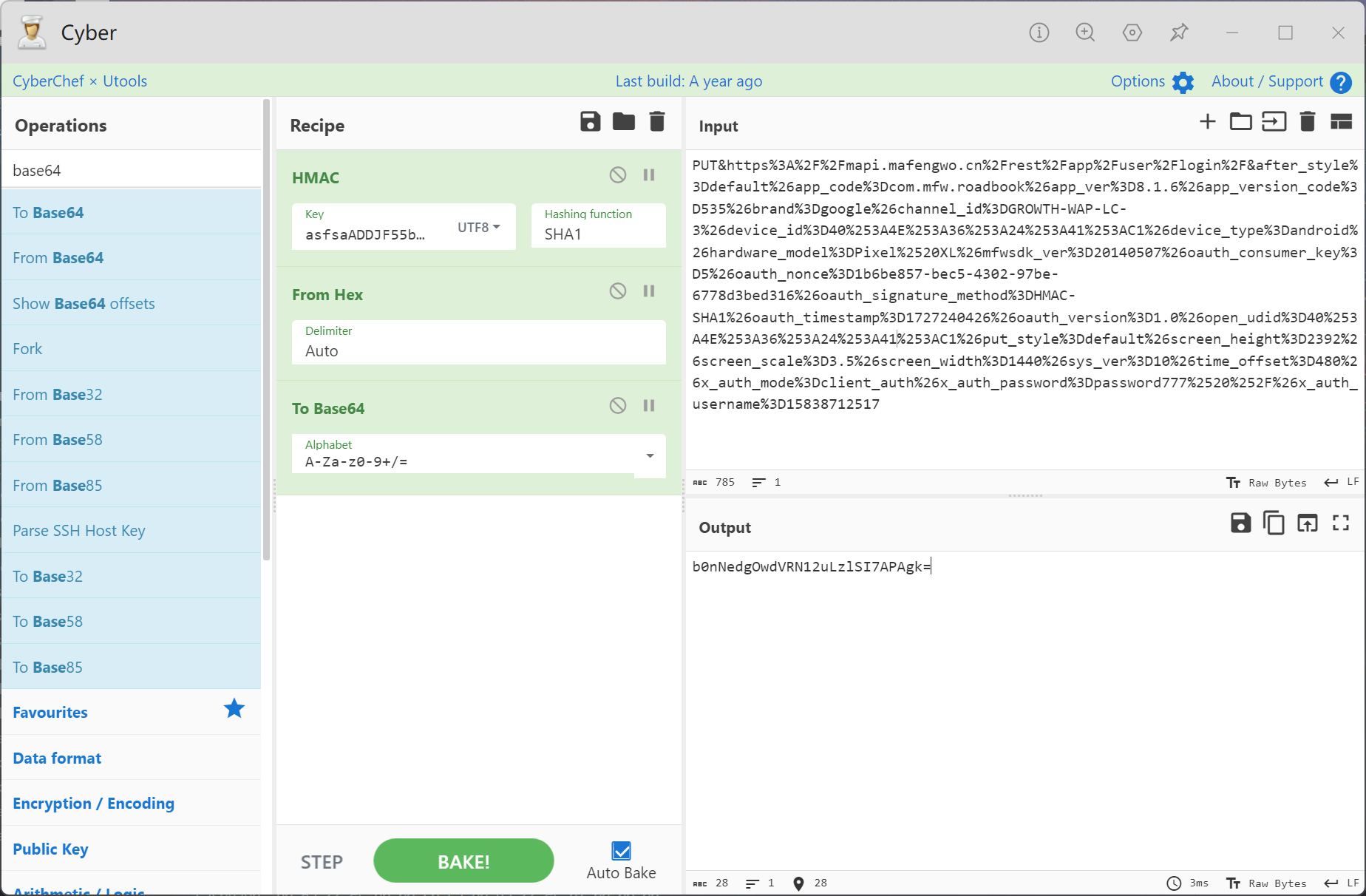Disable the To Base64 operation
1366x896 pixels.
618,405
